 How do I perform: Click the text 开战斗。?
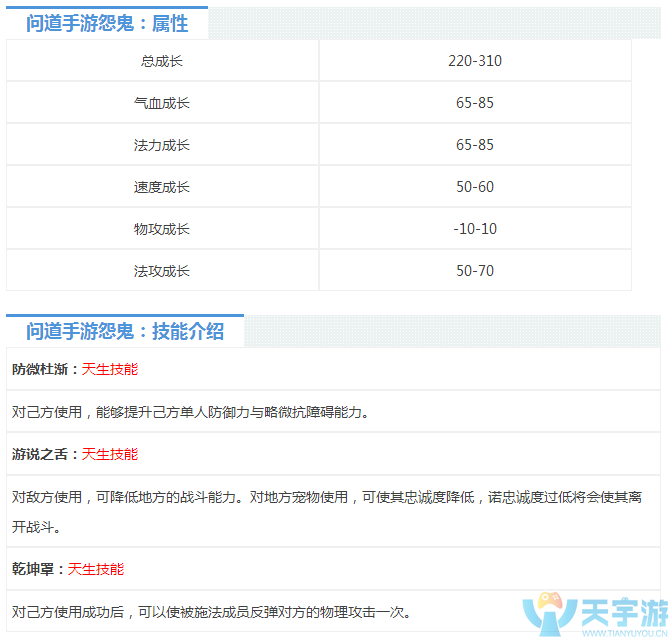click(36, 527)
